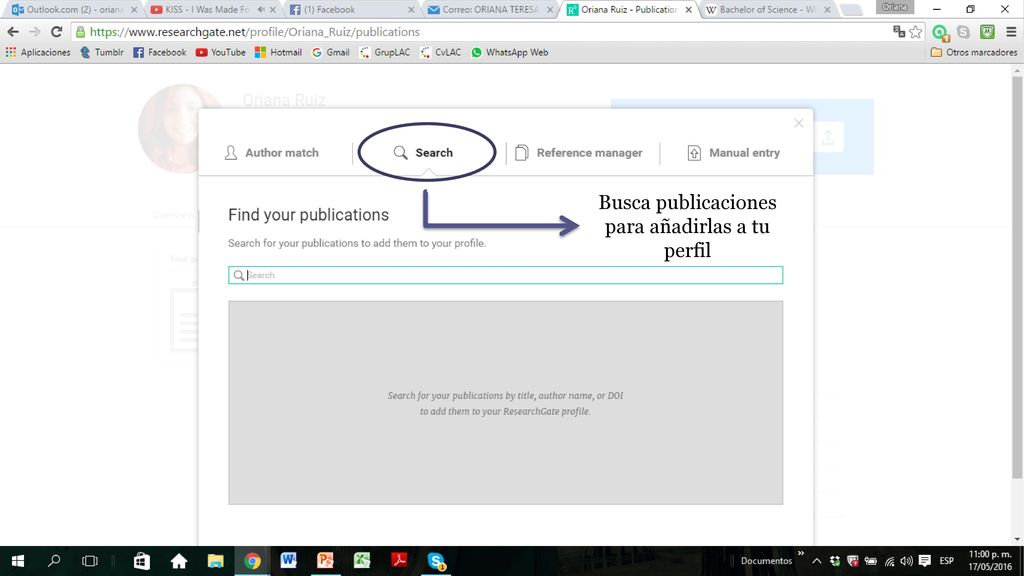Click the Manual entry upload icon
Viewport: 1024px width, 576px height.
[x=694, y=153]
